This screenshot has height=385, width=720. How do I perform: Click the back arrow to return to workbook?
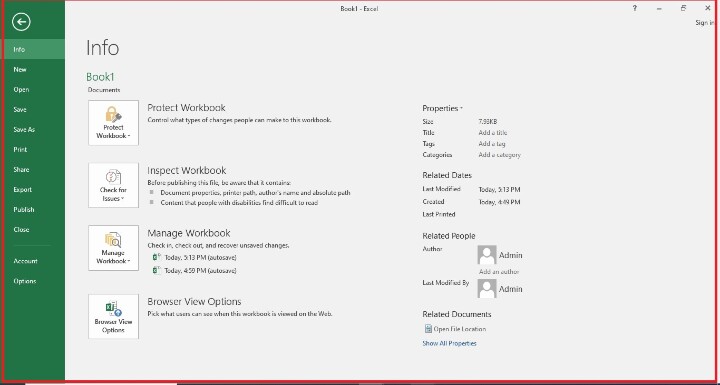click(x=21, y=22)
